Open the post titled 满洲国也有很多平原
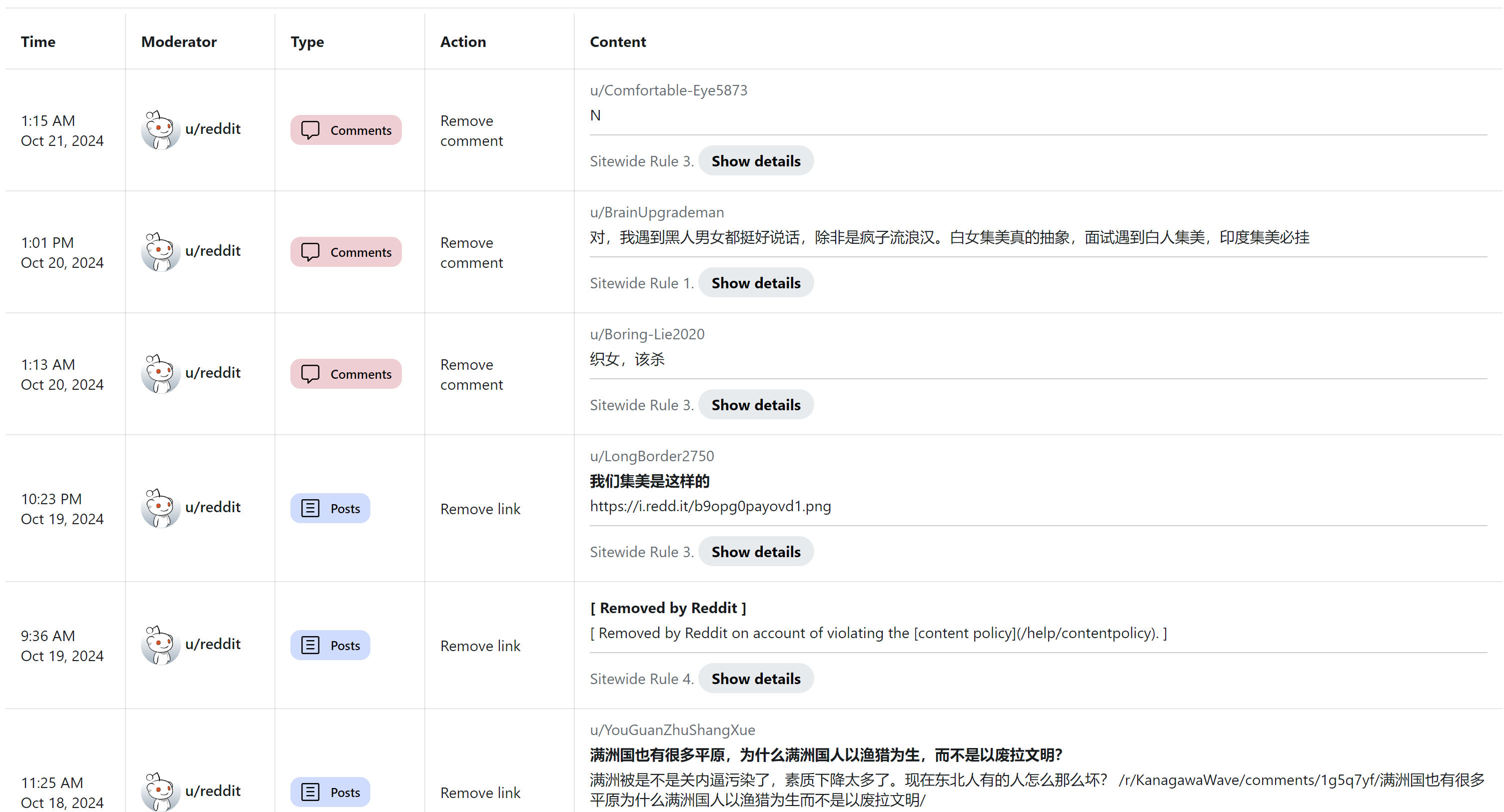 pyautogui.click(x=826, y=756)
